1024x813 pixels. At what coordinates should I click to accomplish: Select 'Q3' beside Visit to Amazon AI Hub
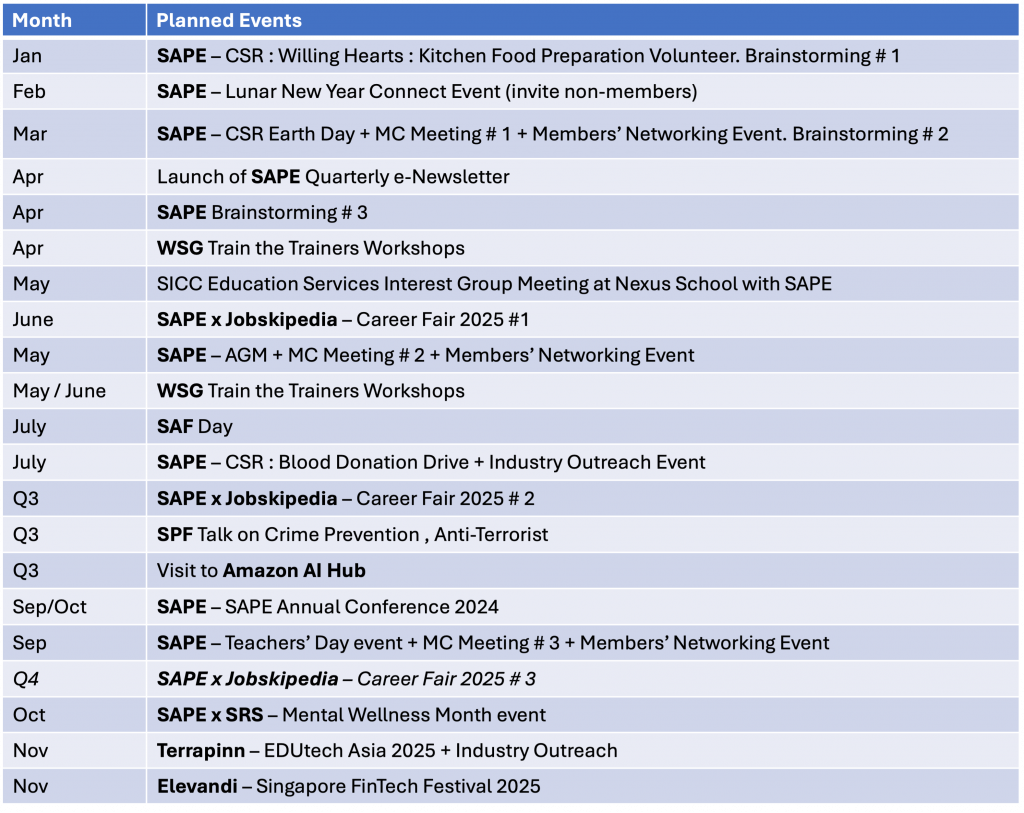point(74,571)
